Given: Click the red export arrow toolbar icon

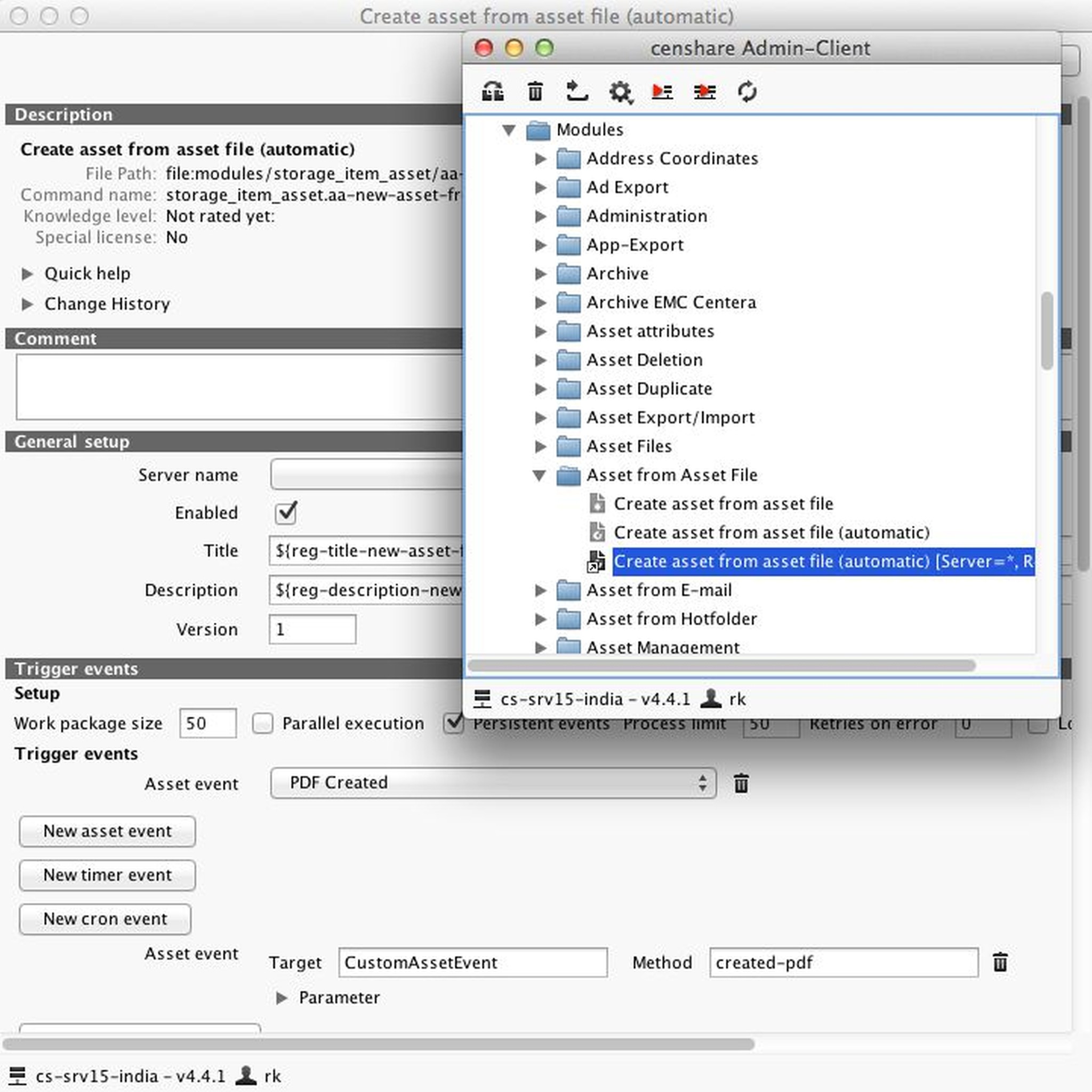Looking at the screenshot, I should [x=704, y=92].
